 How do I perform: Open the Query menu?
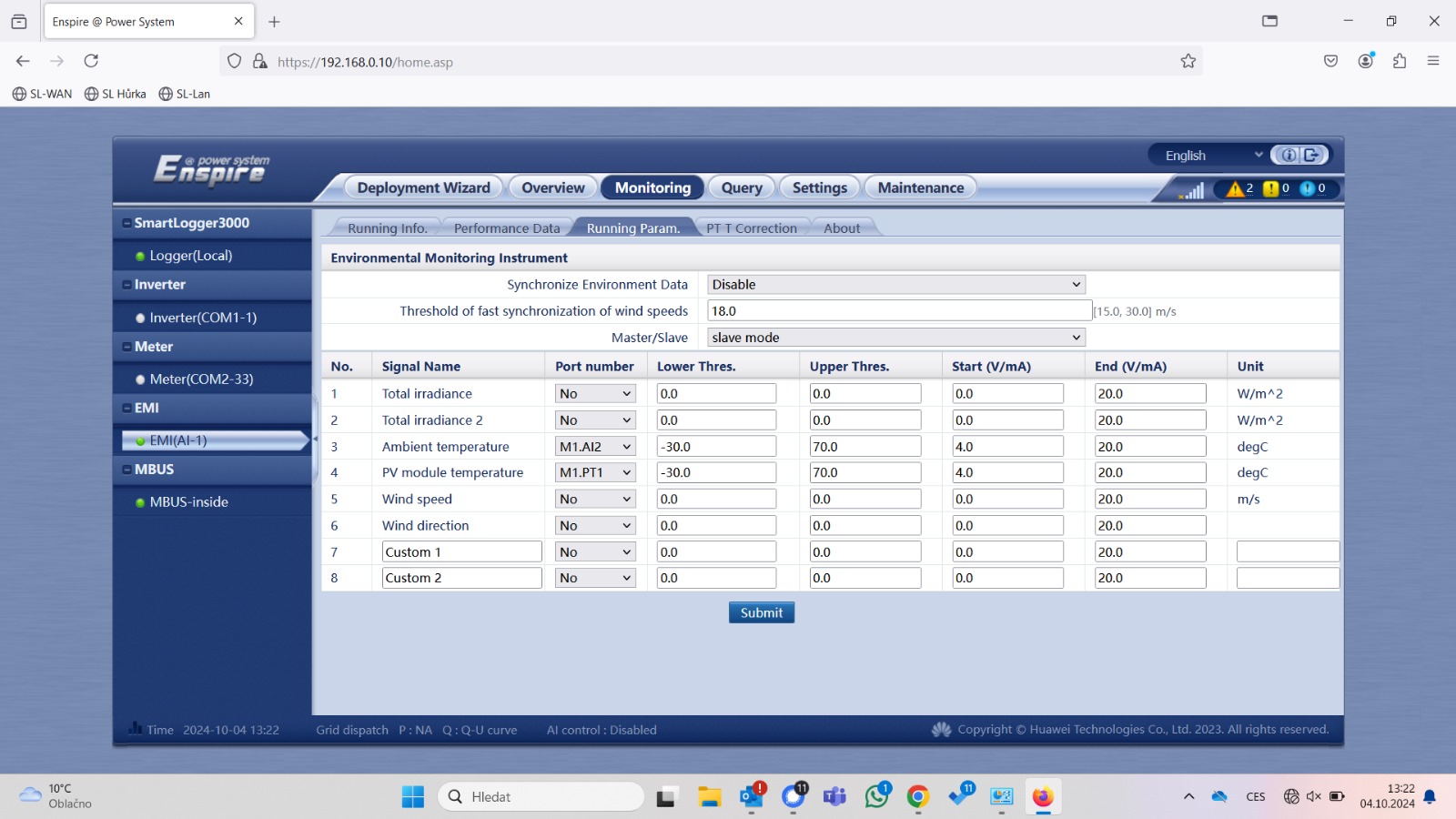coord(742,187)
